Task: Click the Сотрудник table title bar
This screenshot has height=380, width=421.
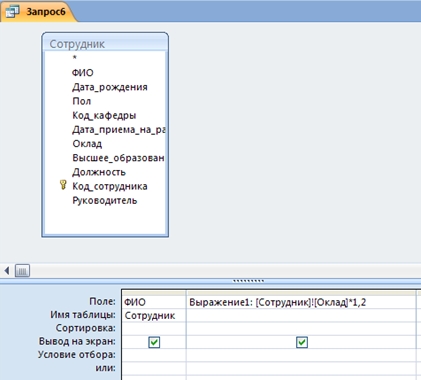Action: pos(105,43)
